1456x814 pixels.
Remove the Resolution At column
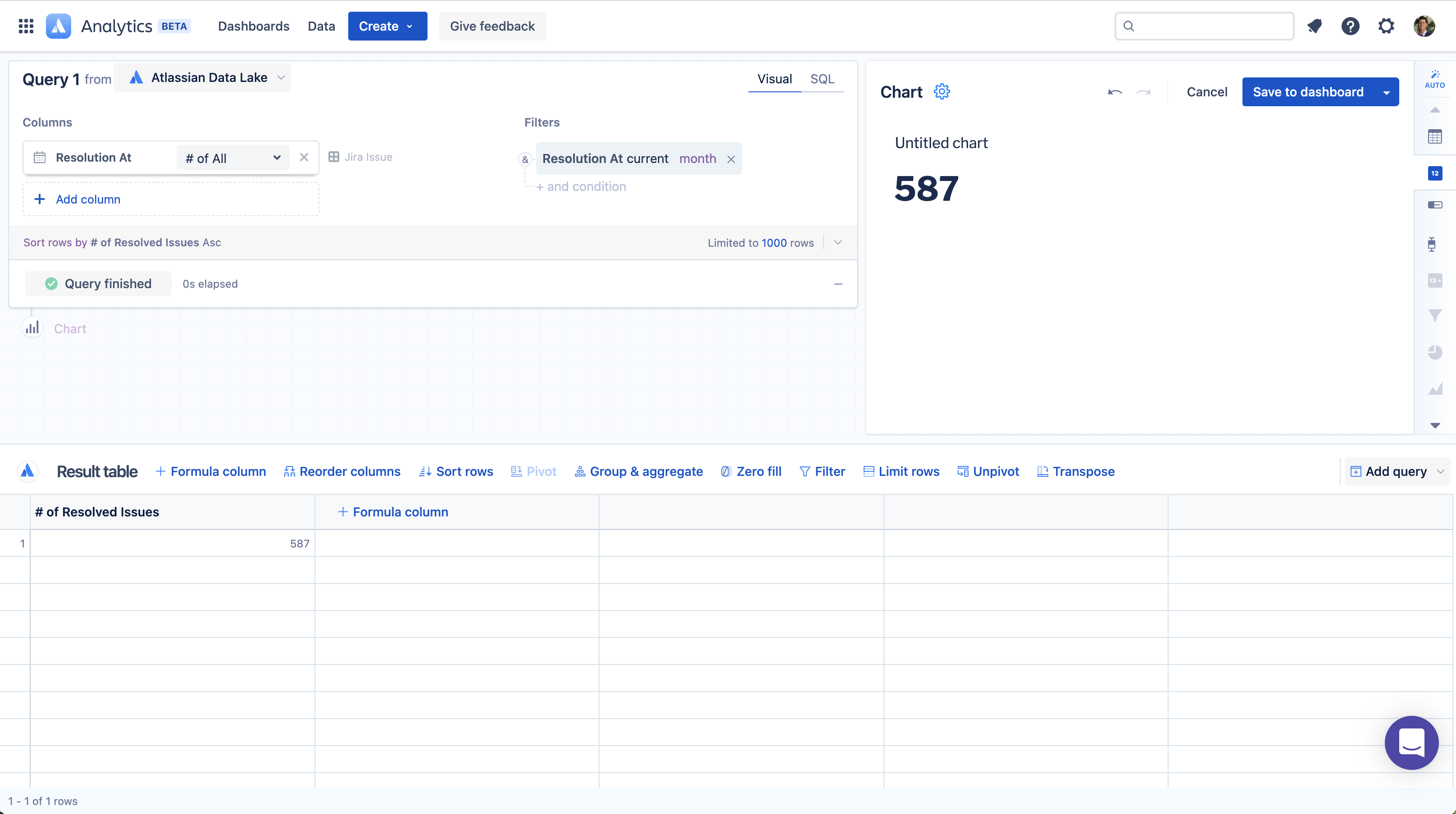pyautogui.click(x=304, y=157)
